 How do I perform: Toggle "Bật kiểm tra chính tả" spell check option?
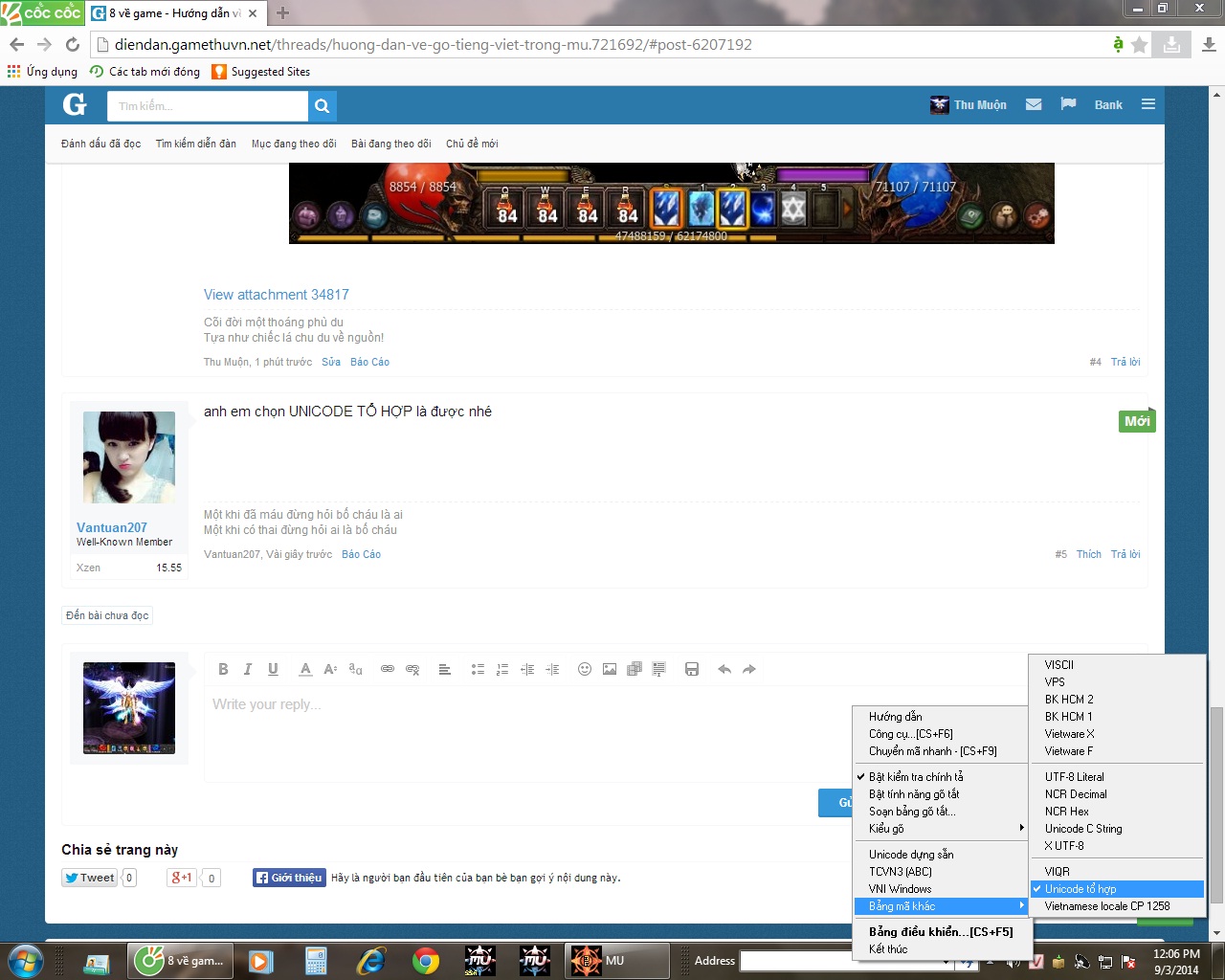click(915, 777)
